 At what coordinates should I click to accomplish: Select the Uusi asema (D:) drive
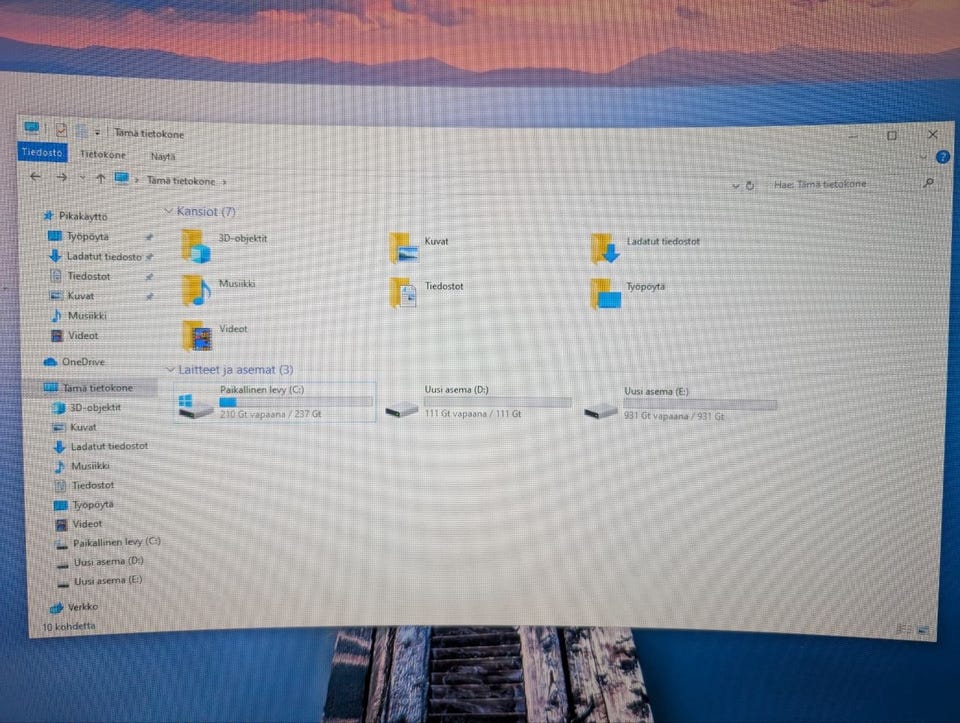[x=478, y=402]
